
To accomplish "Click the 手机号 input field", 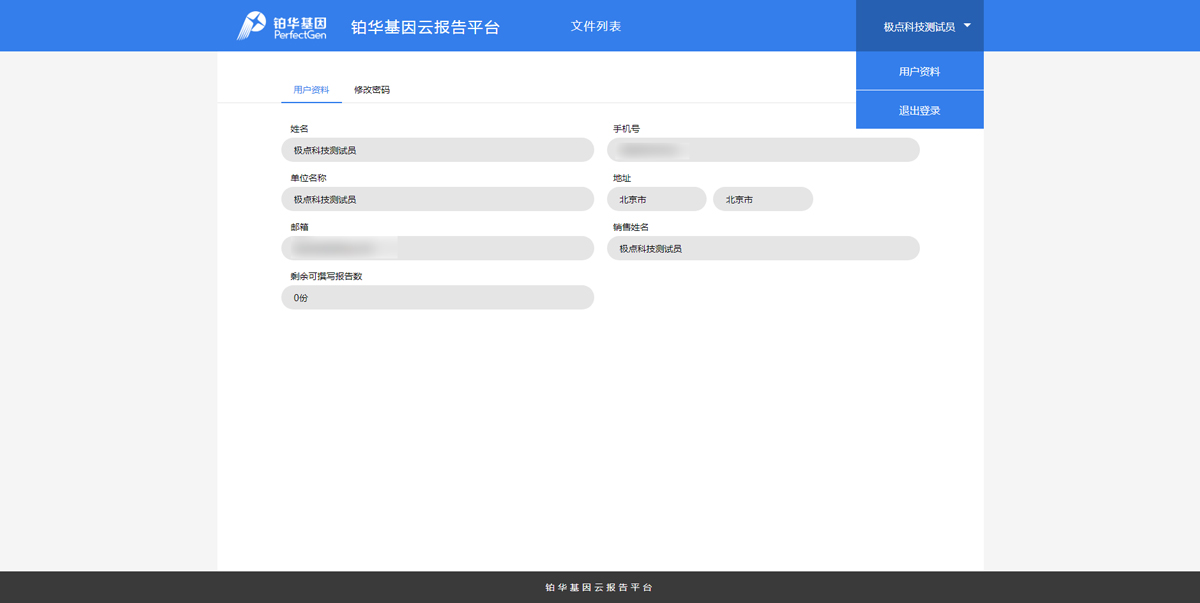I will click(763, 150).
